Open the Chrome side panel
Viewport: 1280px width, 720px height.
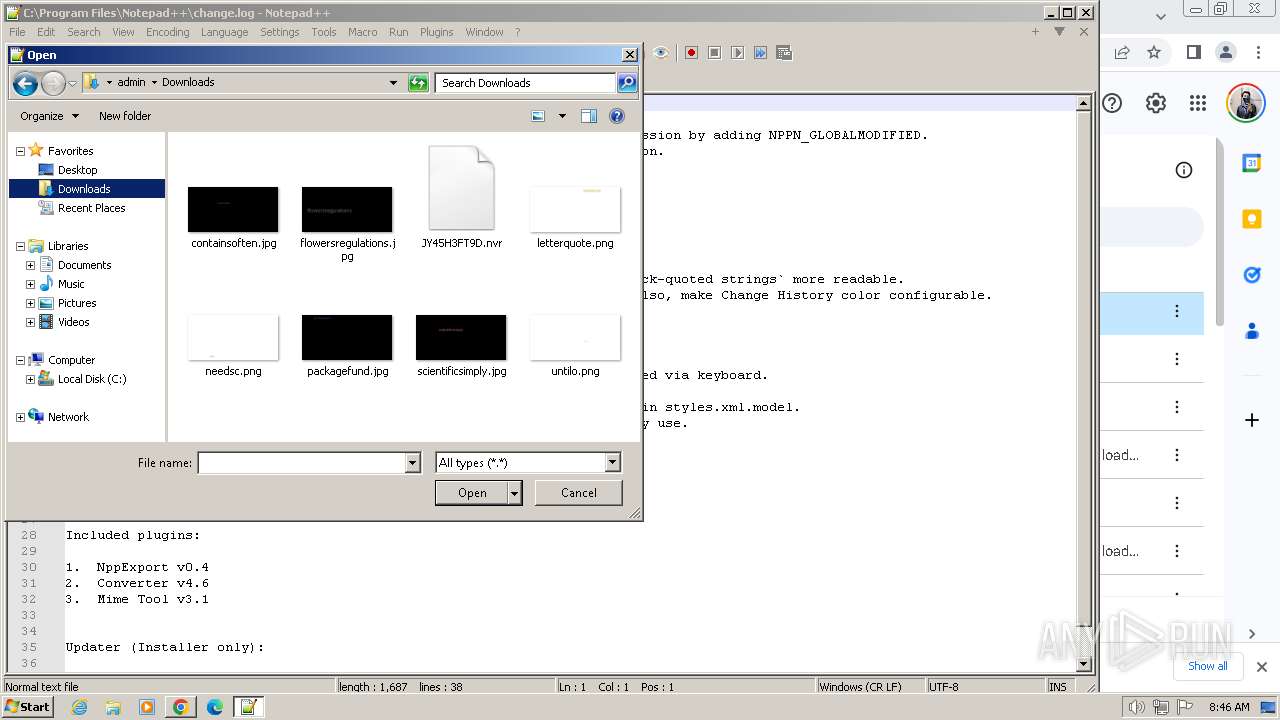tap(1193, 52)
